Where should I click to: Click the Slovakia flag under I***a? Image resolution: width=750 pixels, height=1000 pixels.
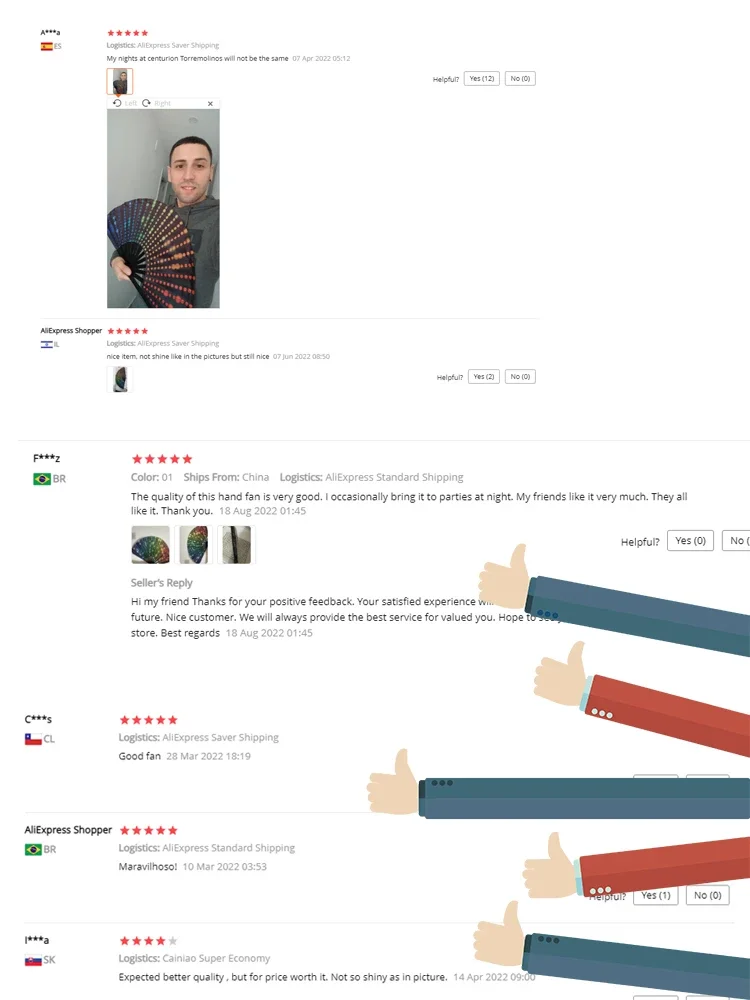coord(33,960)
